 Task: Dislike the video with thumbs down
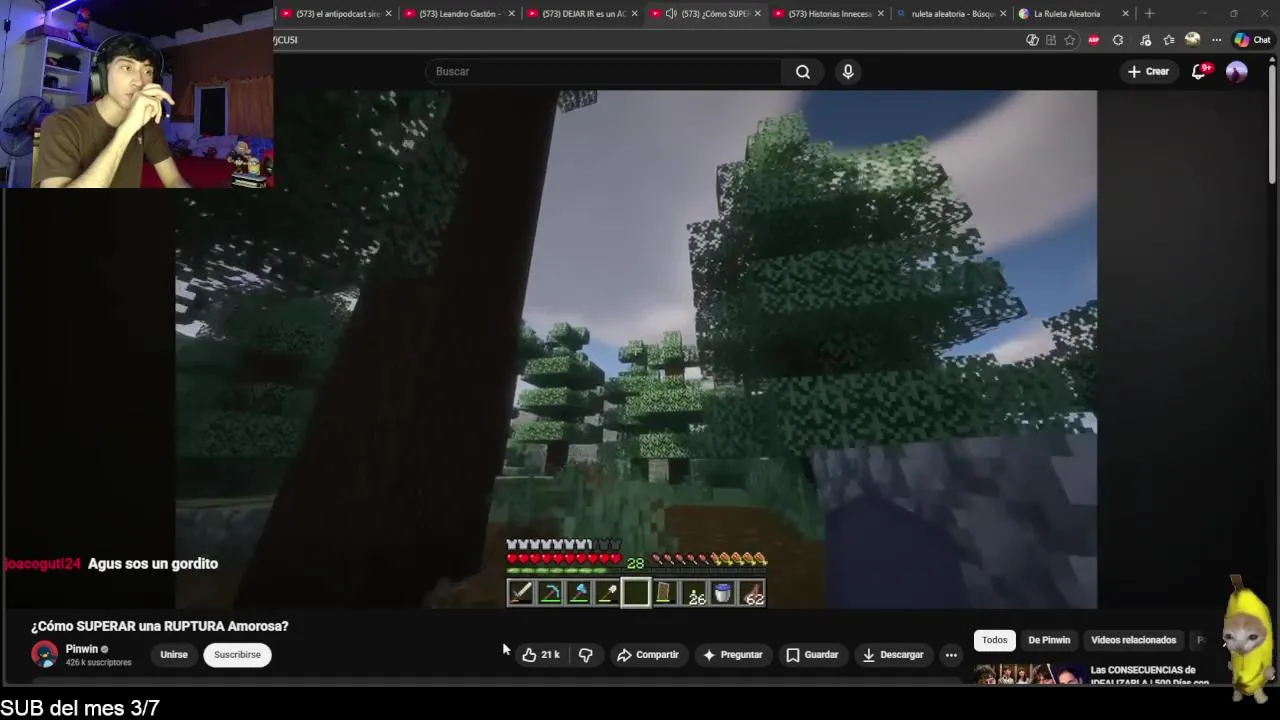[x=586, y=654]
